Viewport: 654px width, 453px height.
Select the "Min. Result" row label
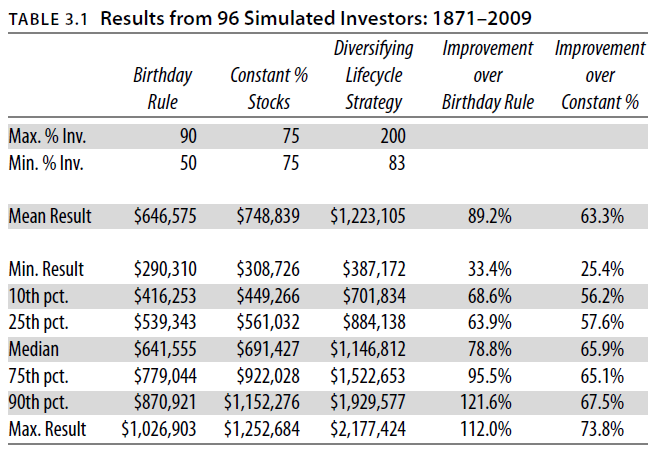pos(46,268)
